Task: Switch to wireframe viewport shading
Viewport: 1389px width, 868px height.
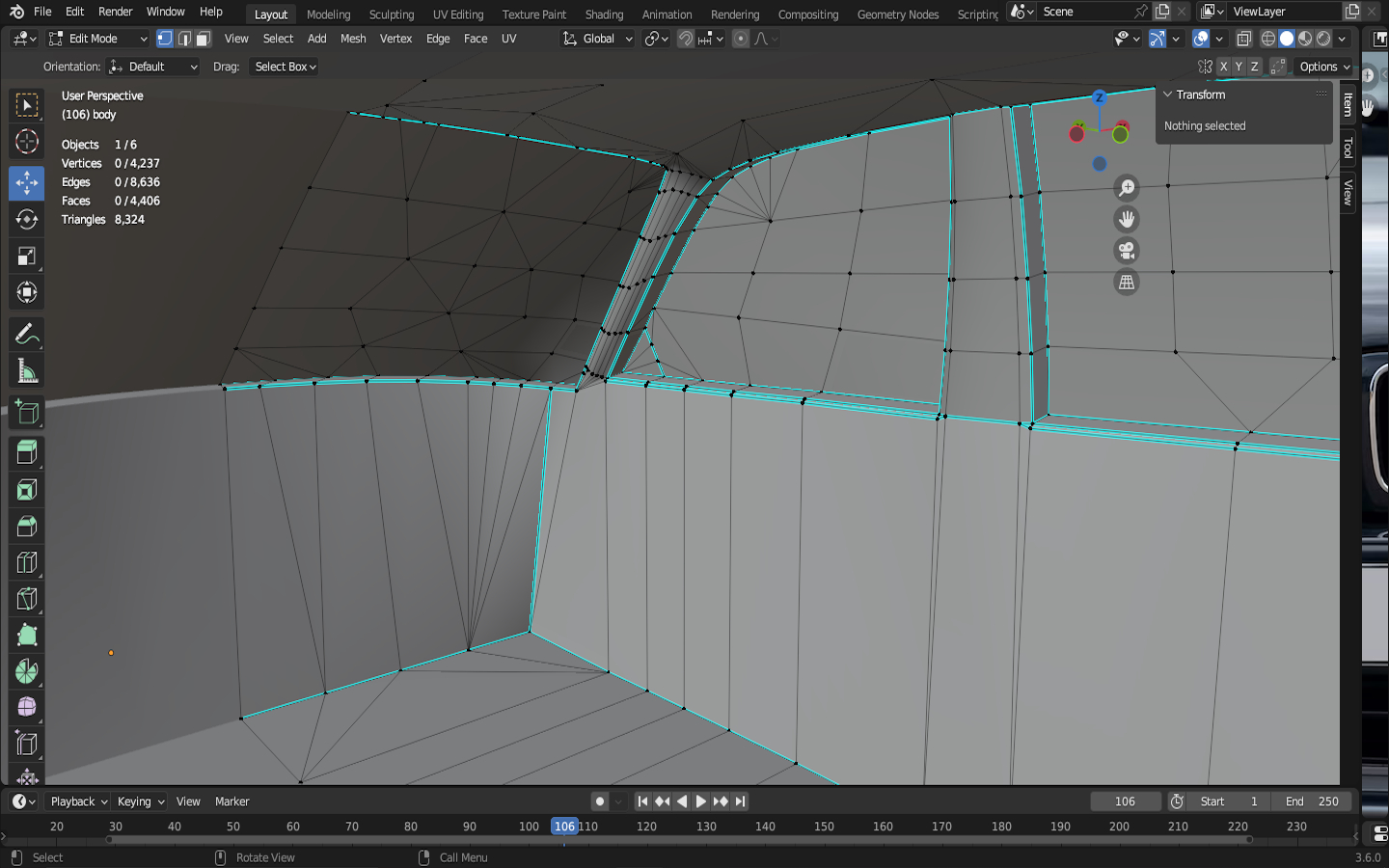Action: click(x=1268, y=39)
